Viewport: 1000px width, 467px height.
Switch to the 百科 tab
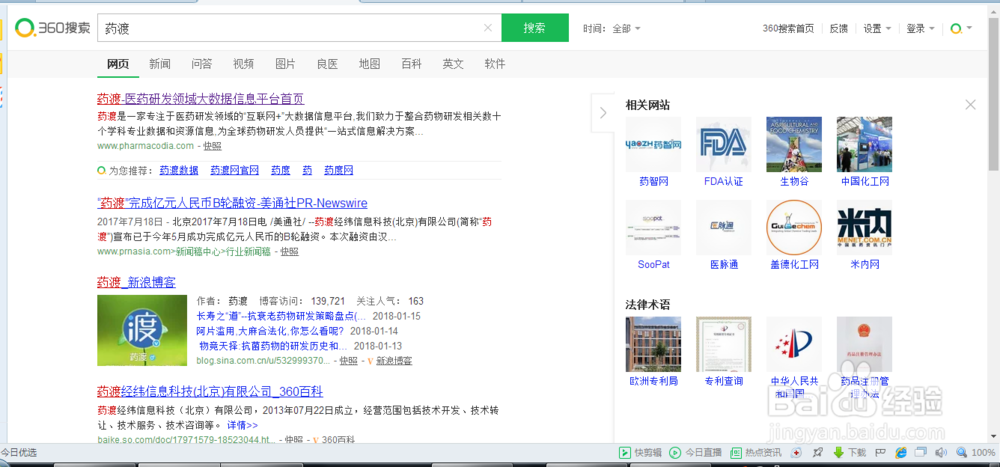[x=411, y=64]
